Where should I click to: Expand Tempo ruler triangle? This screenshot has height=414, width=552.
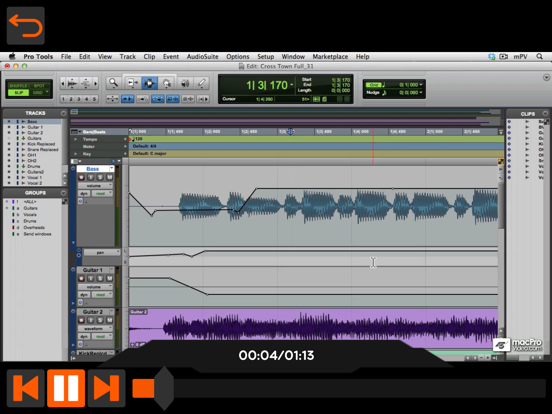click(75, 139)
